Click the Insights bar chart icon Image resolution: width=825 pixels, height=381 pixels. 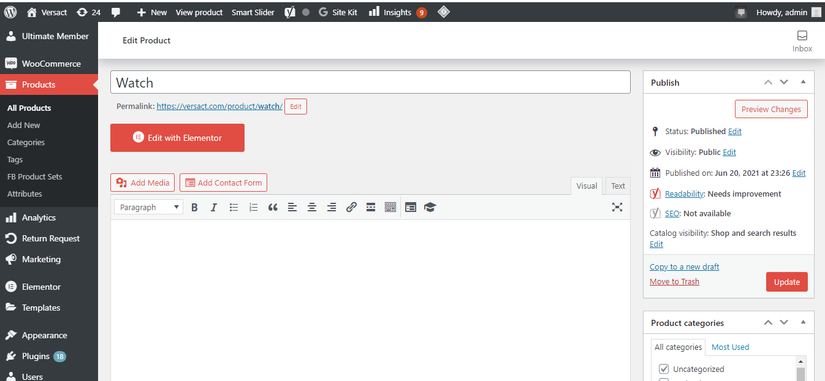coord(374,12)
